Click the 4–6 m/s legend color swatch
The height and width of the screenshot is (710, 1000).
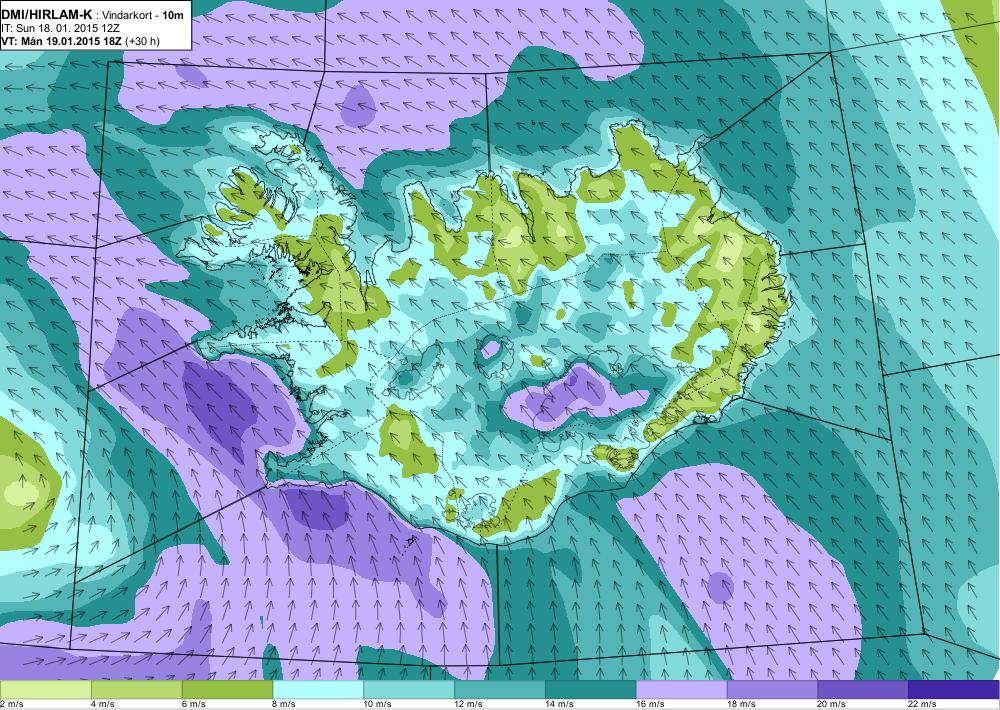coord(136,690)
